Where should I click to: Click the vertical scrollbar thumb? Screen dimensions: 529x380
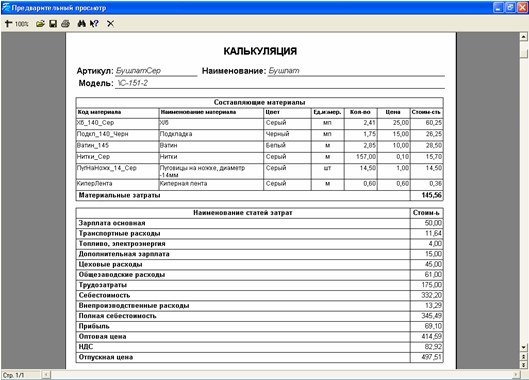523,54
